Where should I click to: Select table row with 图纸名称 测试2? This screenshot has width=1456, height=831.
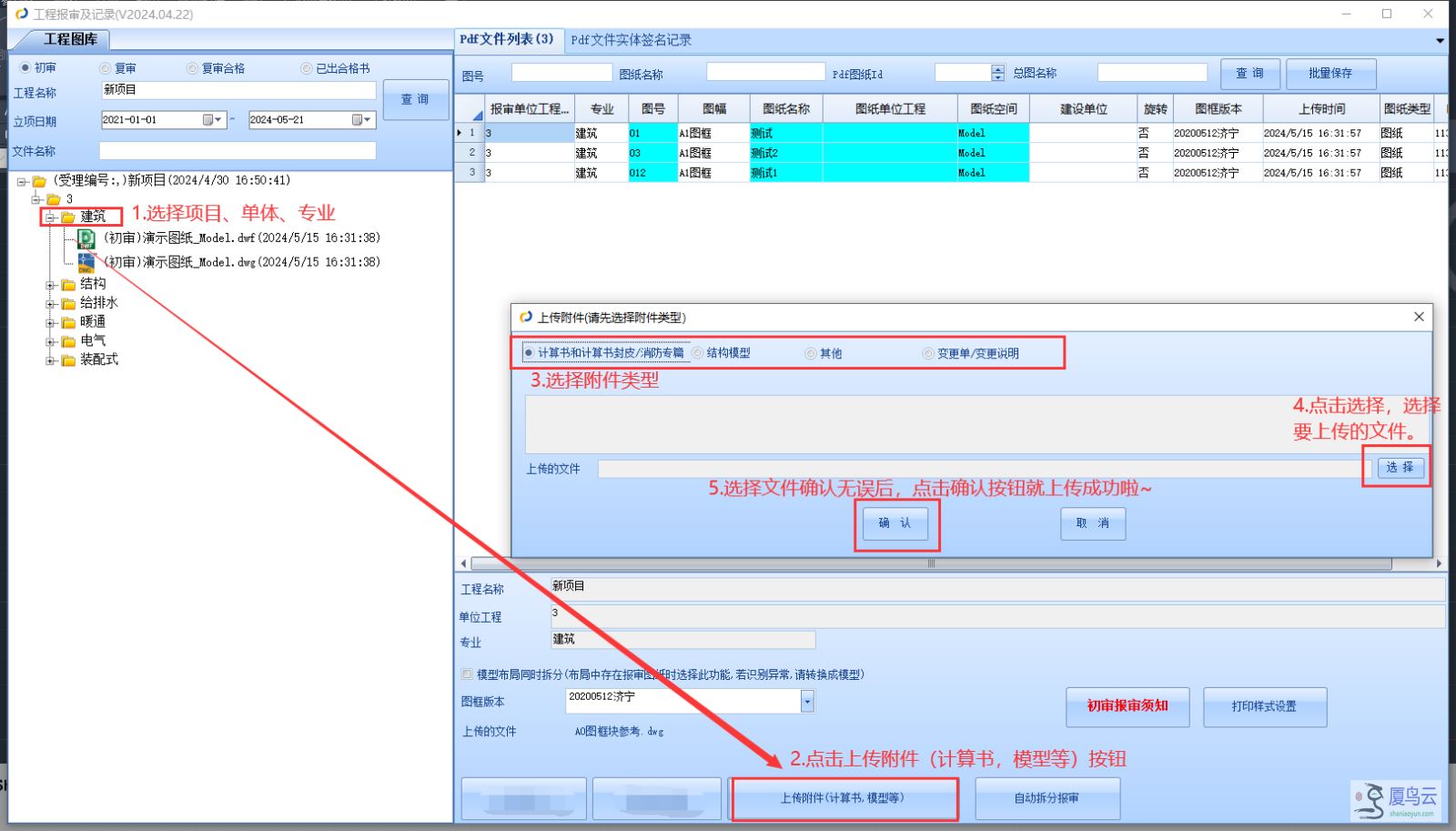pyautogui.click(x=951, y=153)
